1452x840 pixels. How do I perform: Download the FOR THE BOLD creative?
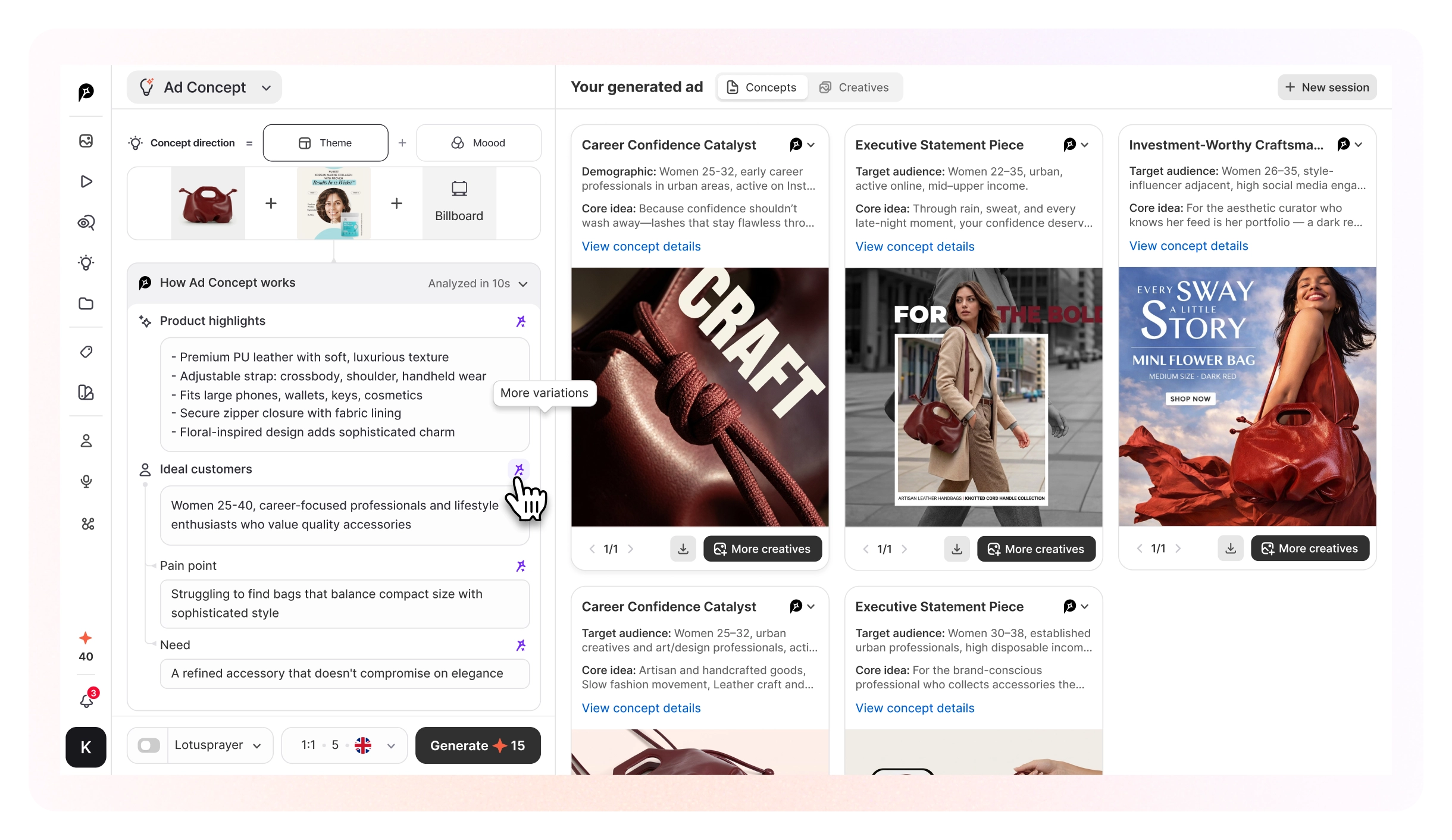coord(957,548)
